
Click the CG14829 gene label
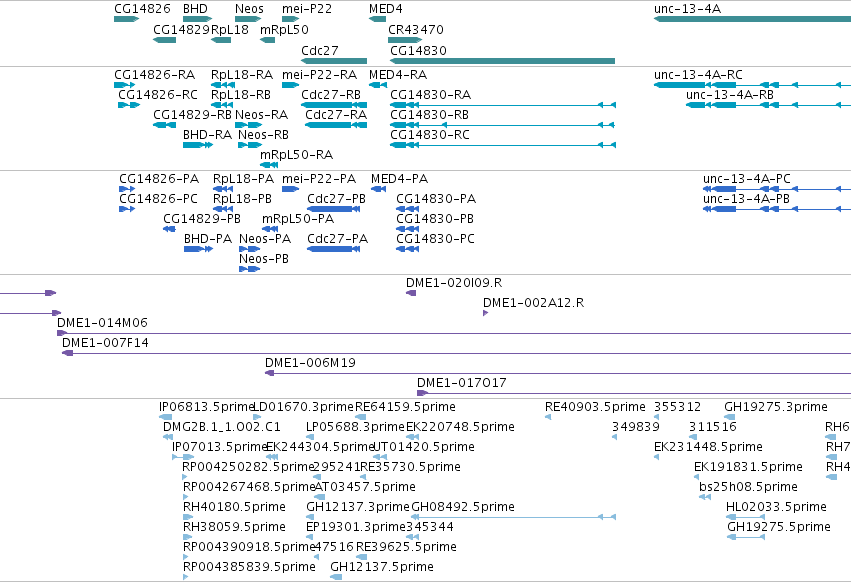point(181,29)
